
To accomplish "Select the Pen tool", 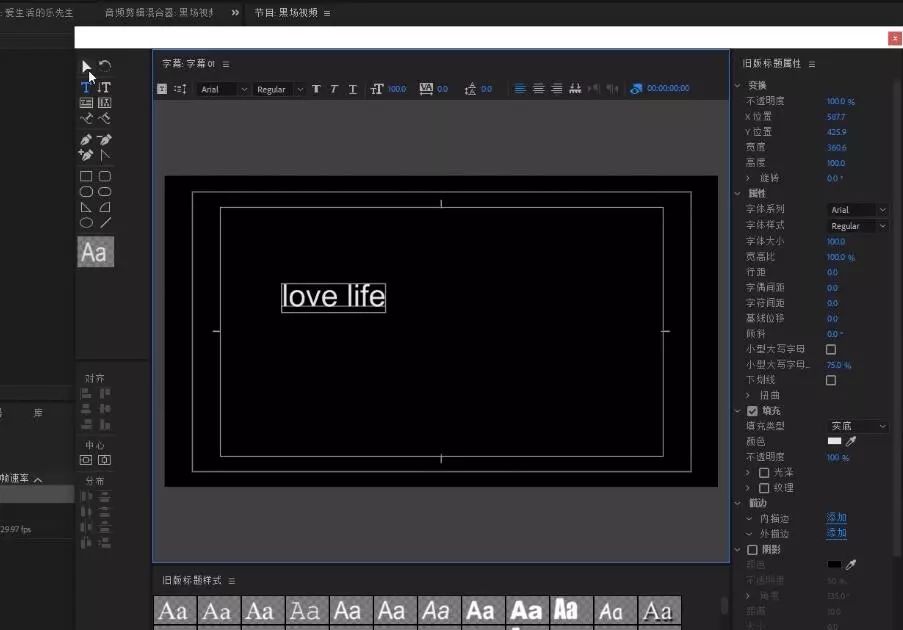I will (86, 139).
